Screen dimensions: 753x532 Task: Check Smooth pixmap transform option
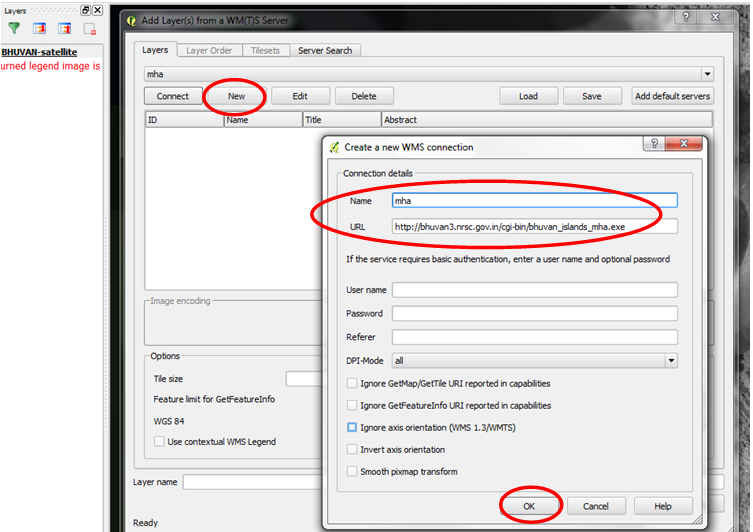tap(352, 472)
